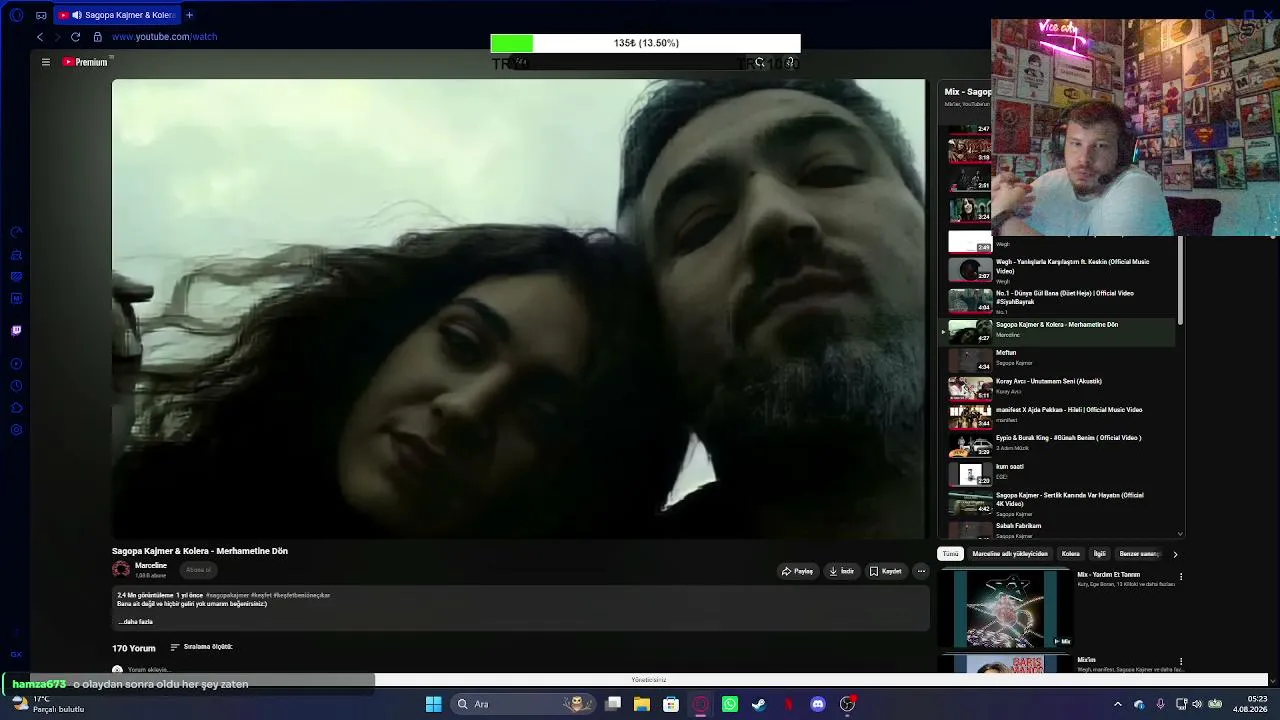Show more filter chips with right arrow
1280x720 pixels.
tap(1175, 554)
